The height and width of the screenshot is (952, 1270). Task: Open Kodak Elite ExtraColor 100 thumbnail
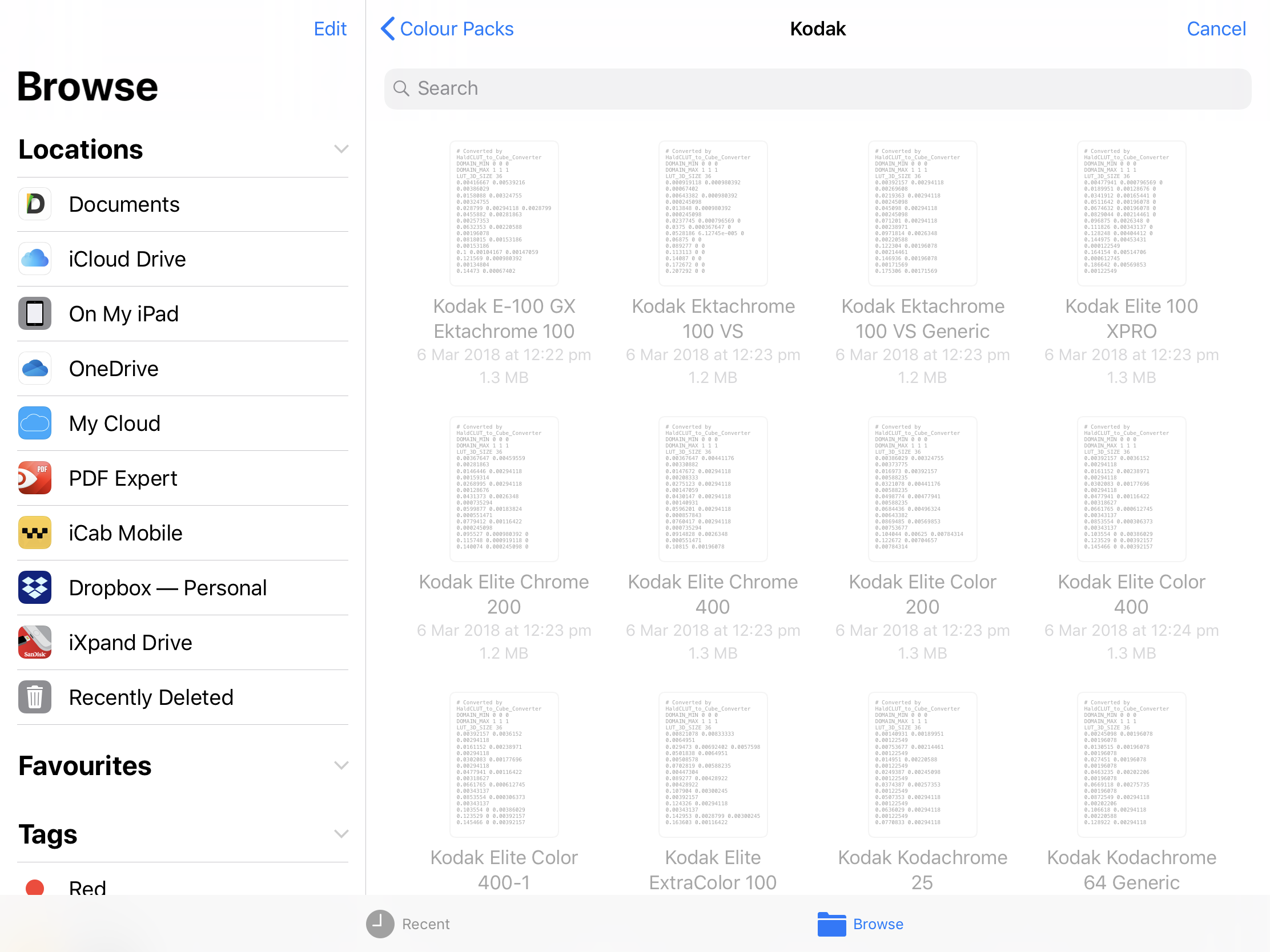tap(713, 764)
